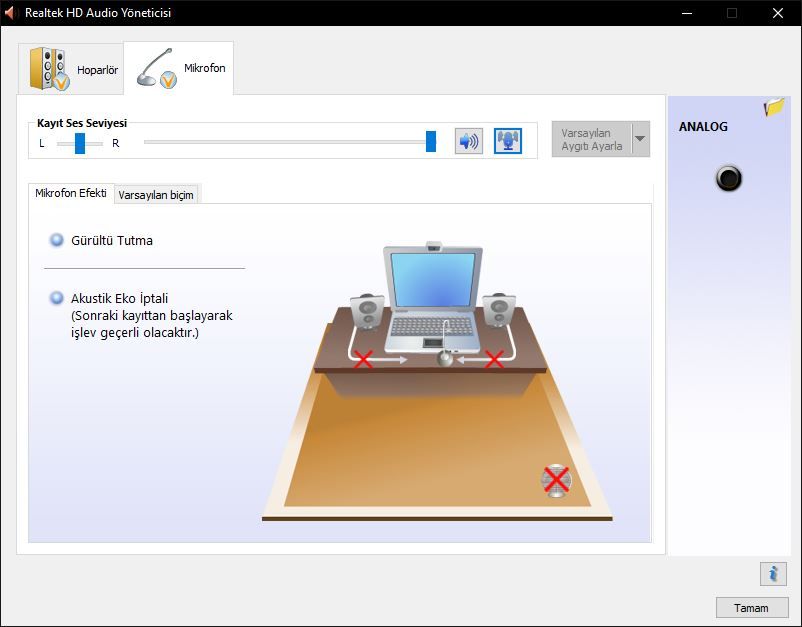
Task: Click the information icon near Tamam button
Action: coord(771,574)
